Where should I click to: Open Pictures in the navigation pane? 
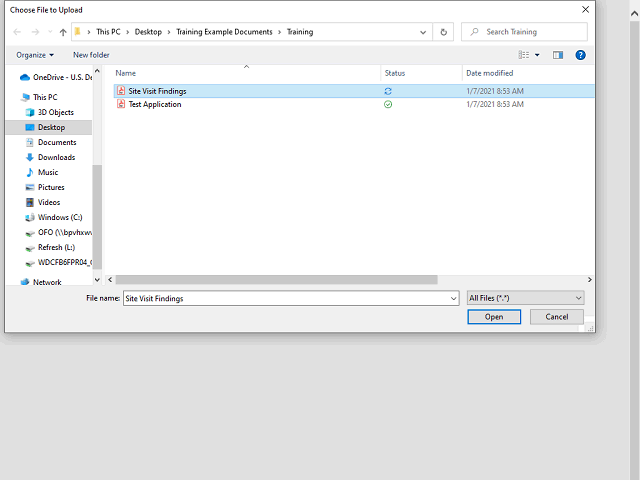coord(45,187)
